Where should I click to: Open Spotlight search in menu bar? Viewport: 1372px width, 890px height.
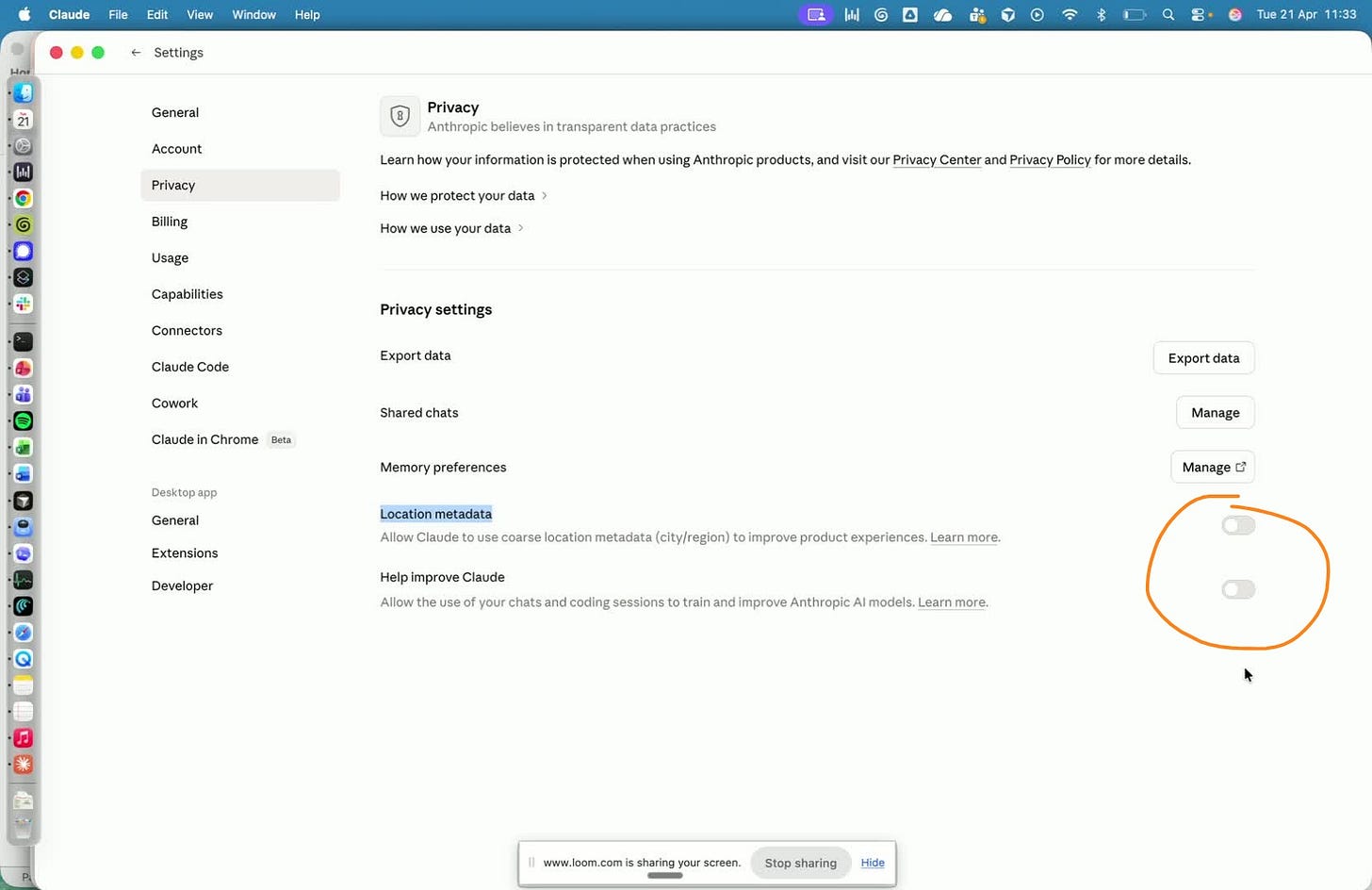coord(1168,14)
